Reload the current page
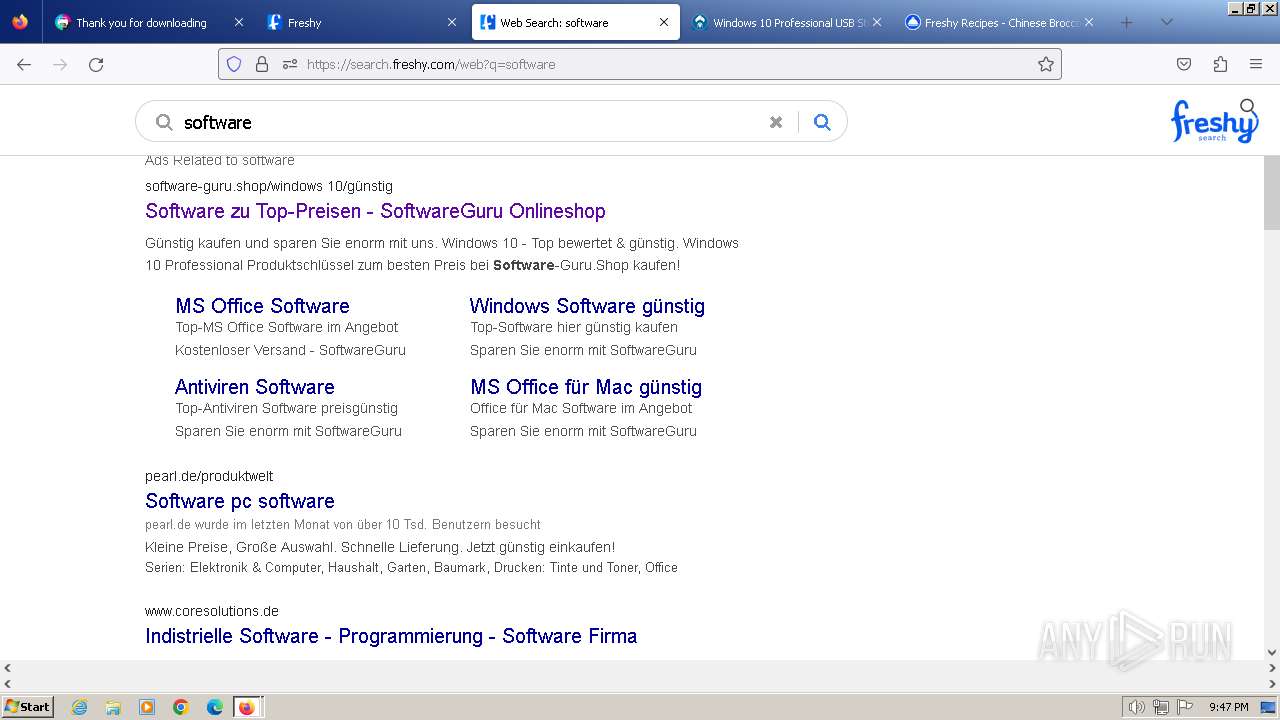This screenshot has width=1280, height=720. tap(96, 64)
